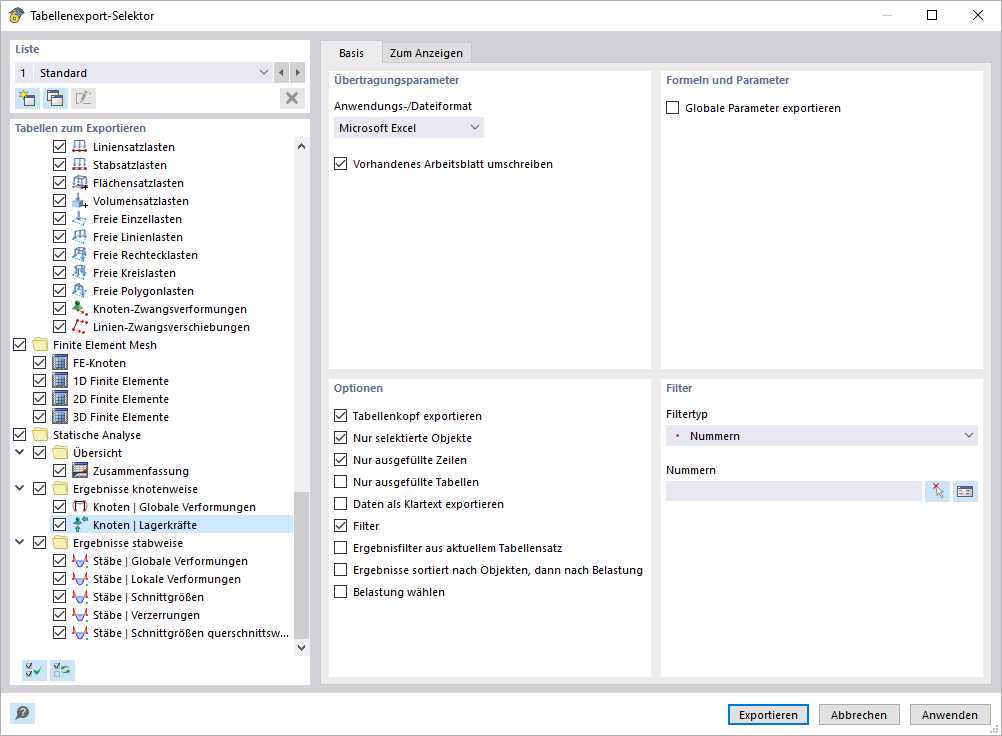Click the check all tables icon
1002x736 pixels.
pos(34,670)
